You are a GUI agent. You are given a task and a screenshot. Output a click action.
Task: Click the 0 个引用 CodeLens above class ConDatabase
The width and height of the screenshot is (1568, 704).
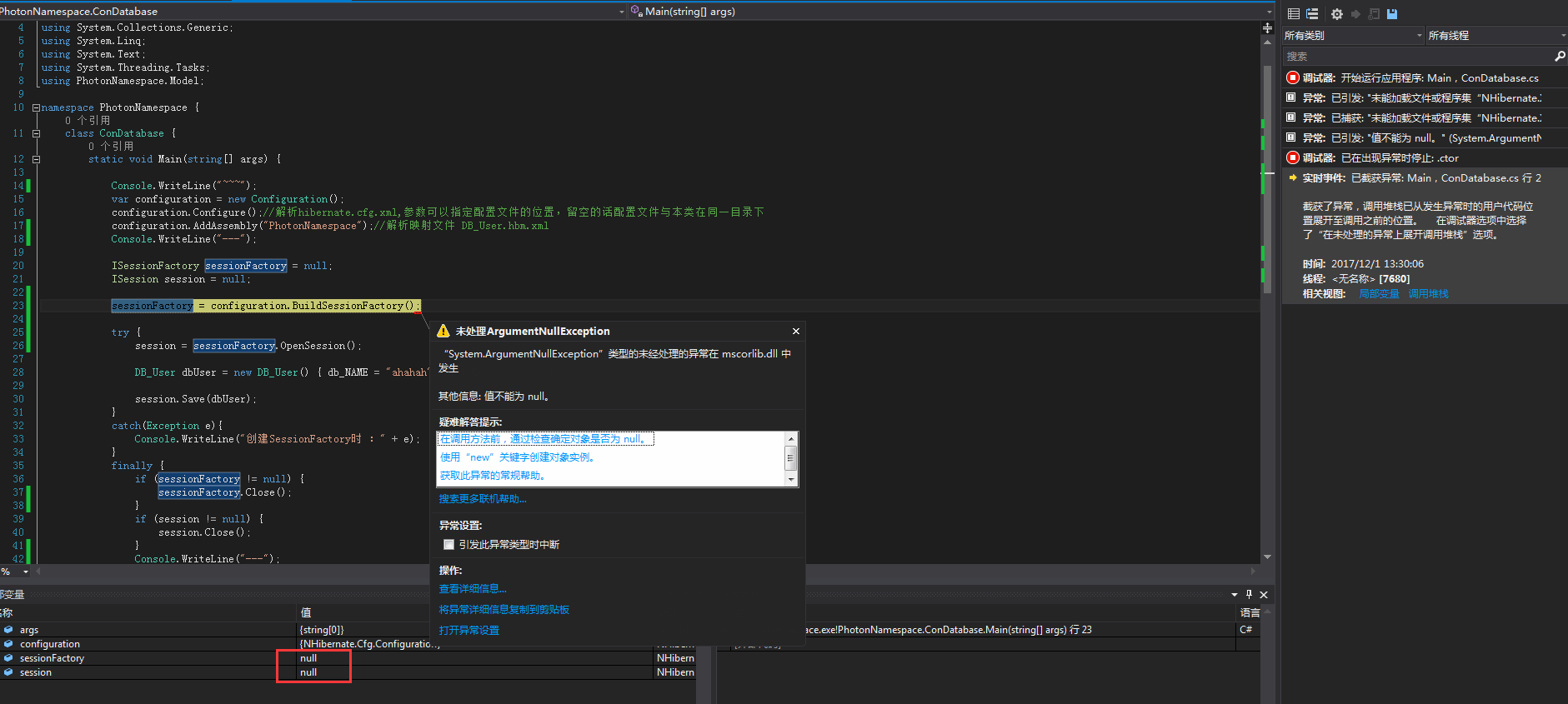[88, 120]
